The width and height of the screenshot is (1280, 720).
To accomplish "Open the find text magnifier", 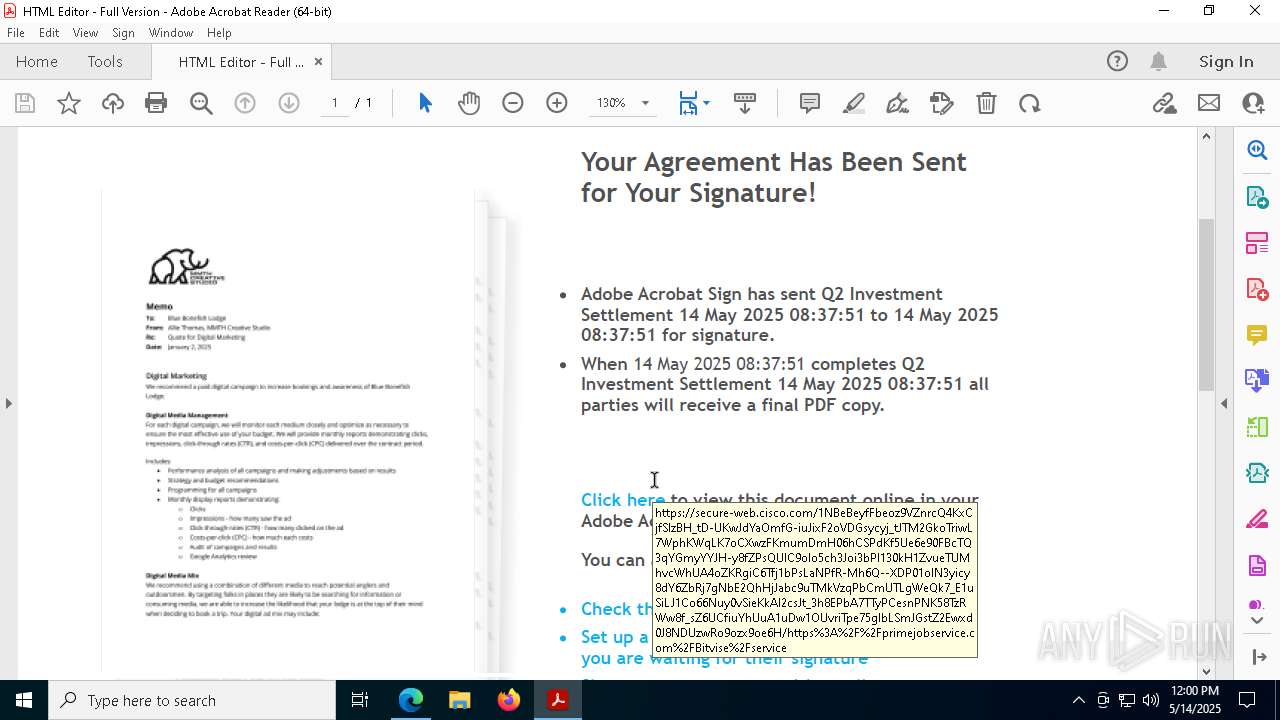I will [x=201, y=103].
